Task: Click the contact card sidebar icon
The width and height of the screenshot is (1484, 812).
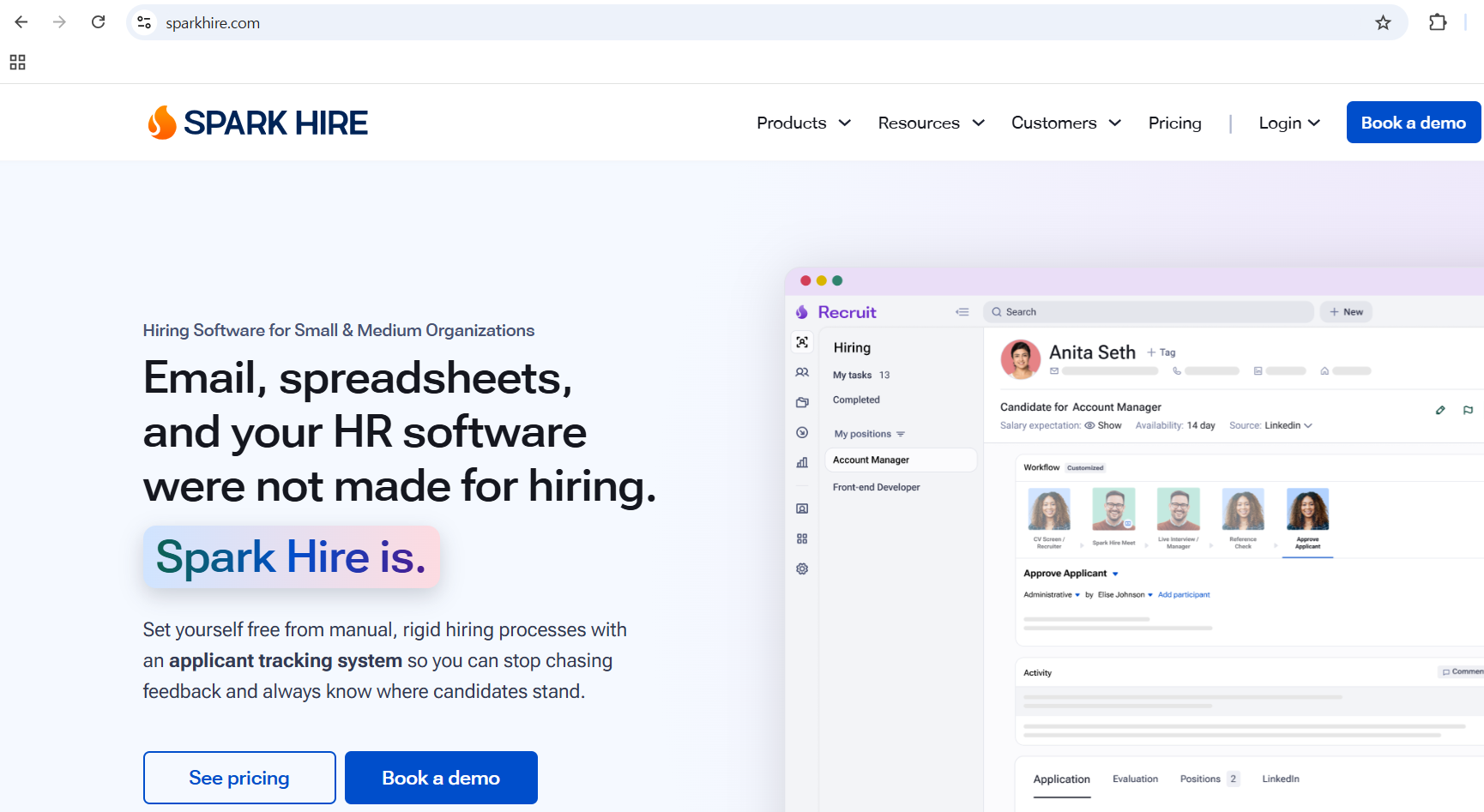Action: click(802, 508)
